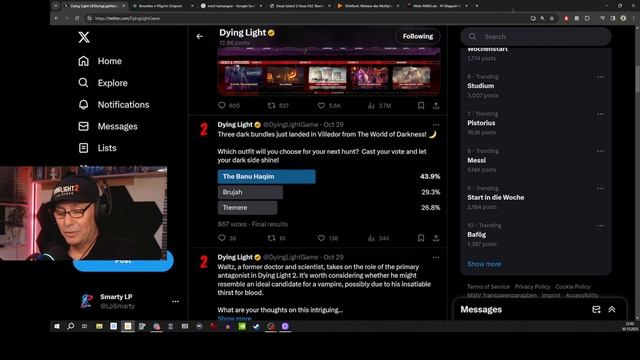The height and width of the screenshot is (360, 640).
Task: Open @DyingLightGame handle on the poll post
Action: click(291, 124)
